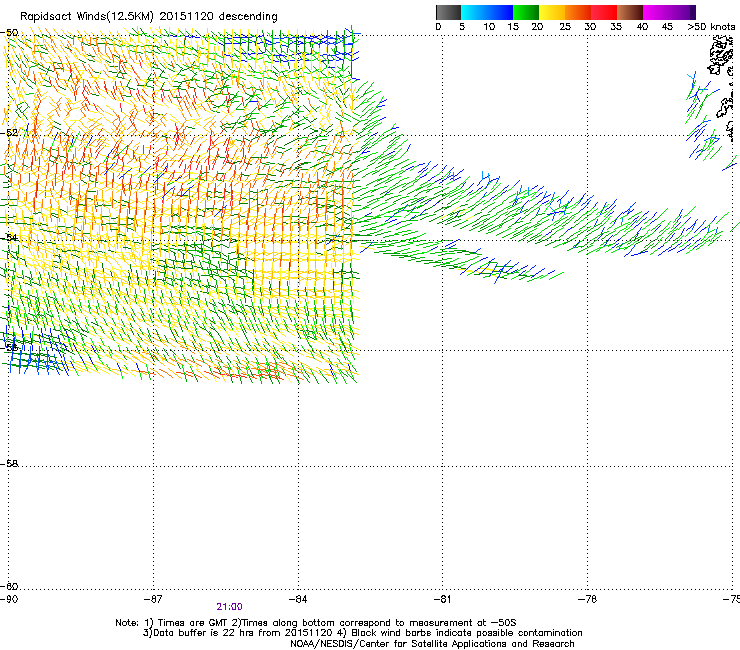Click the -87 longitude axis label

coord(153,599)
